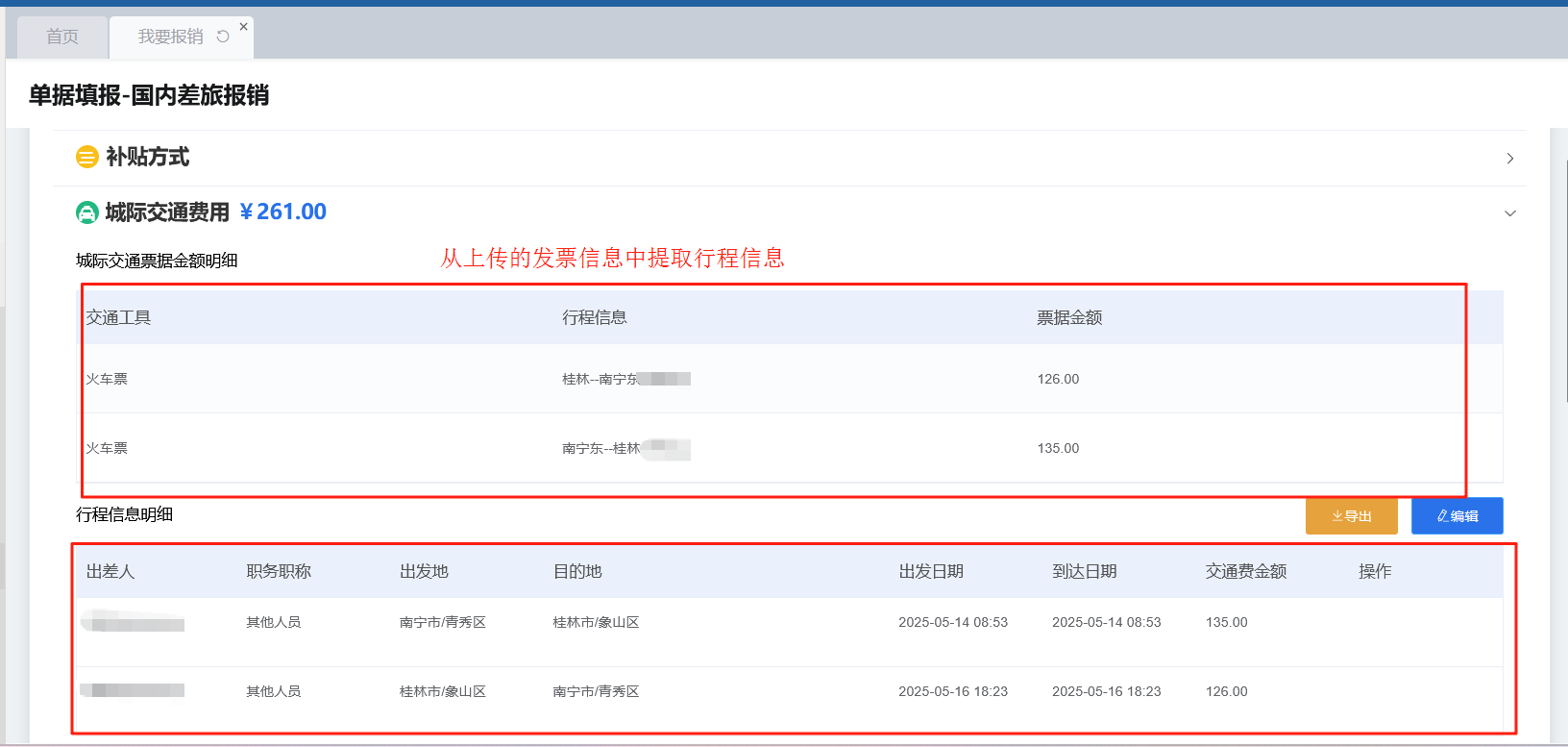Click the 交通费金额 column header
This screenshot has width=1568, height=747.
click(x=1246, y=571)
